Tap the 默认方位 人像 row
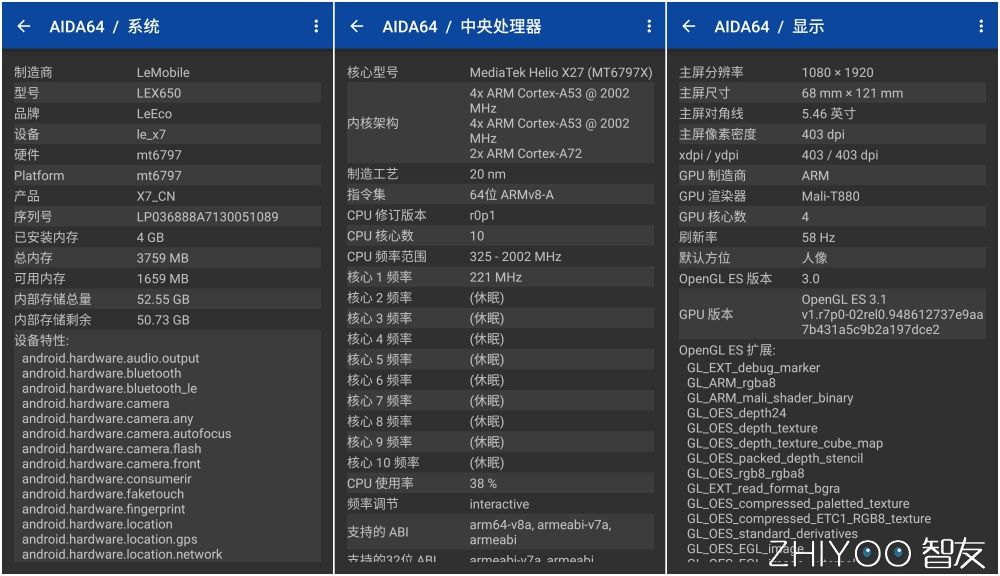 pos(832,258)
